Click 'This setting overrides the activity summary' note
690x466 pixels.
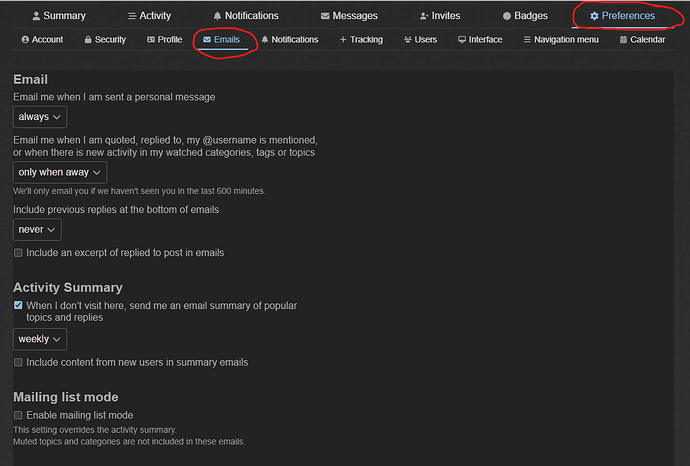(95, 430)
